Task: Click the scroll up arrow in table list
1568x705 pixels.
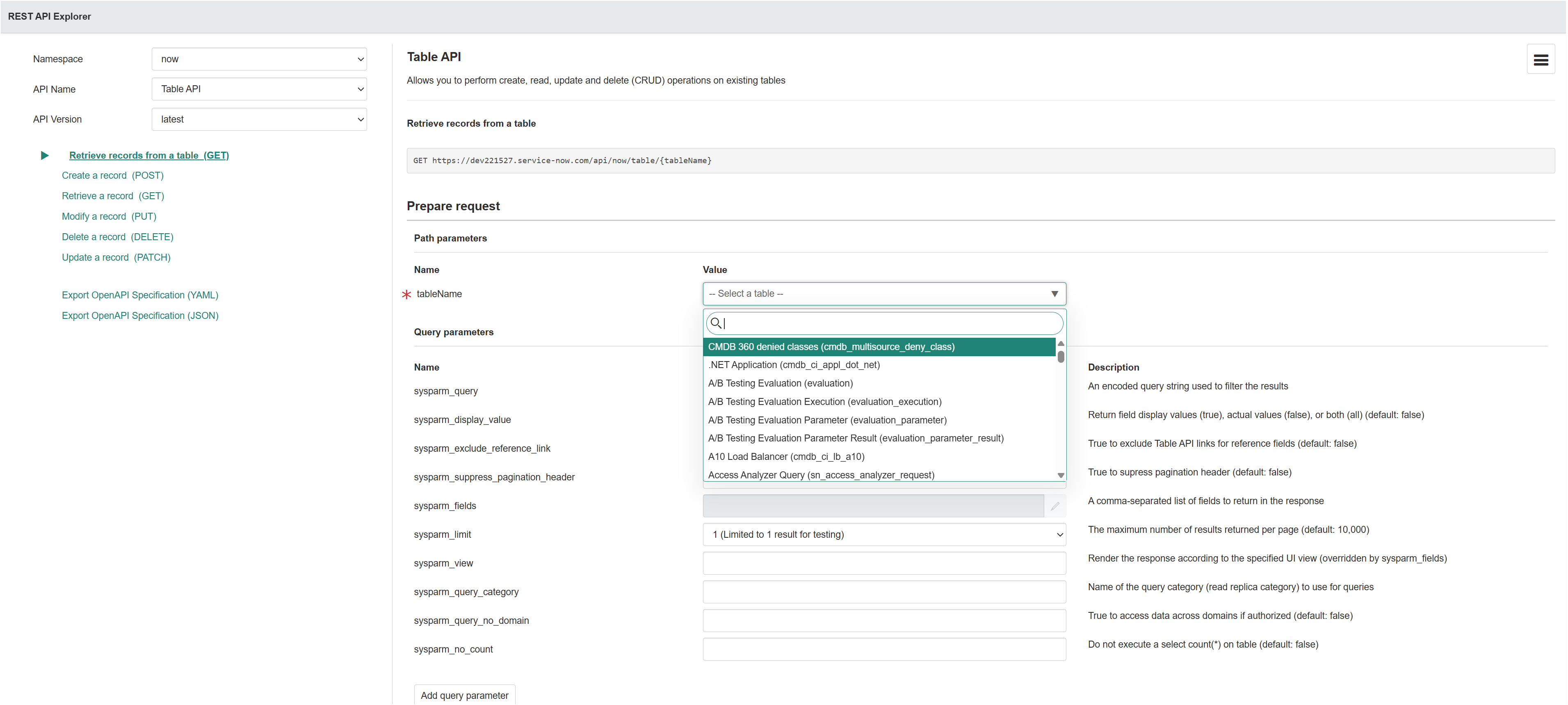Action: tap(1060, 343)
